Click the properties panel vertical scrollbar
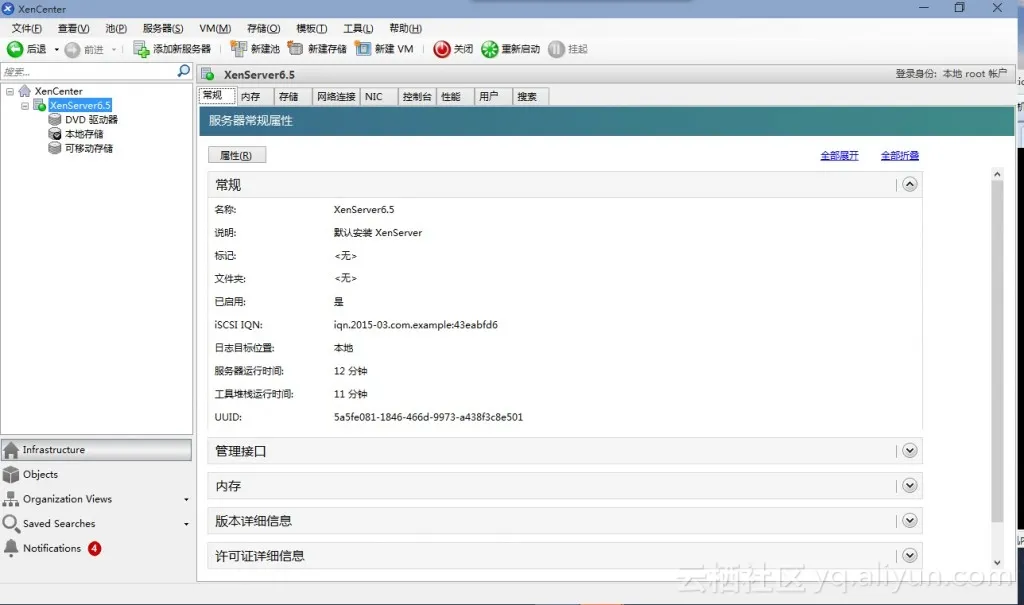Screen dimensions: 1024x605 [997, 351]
